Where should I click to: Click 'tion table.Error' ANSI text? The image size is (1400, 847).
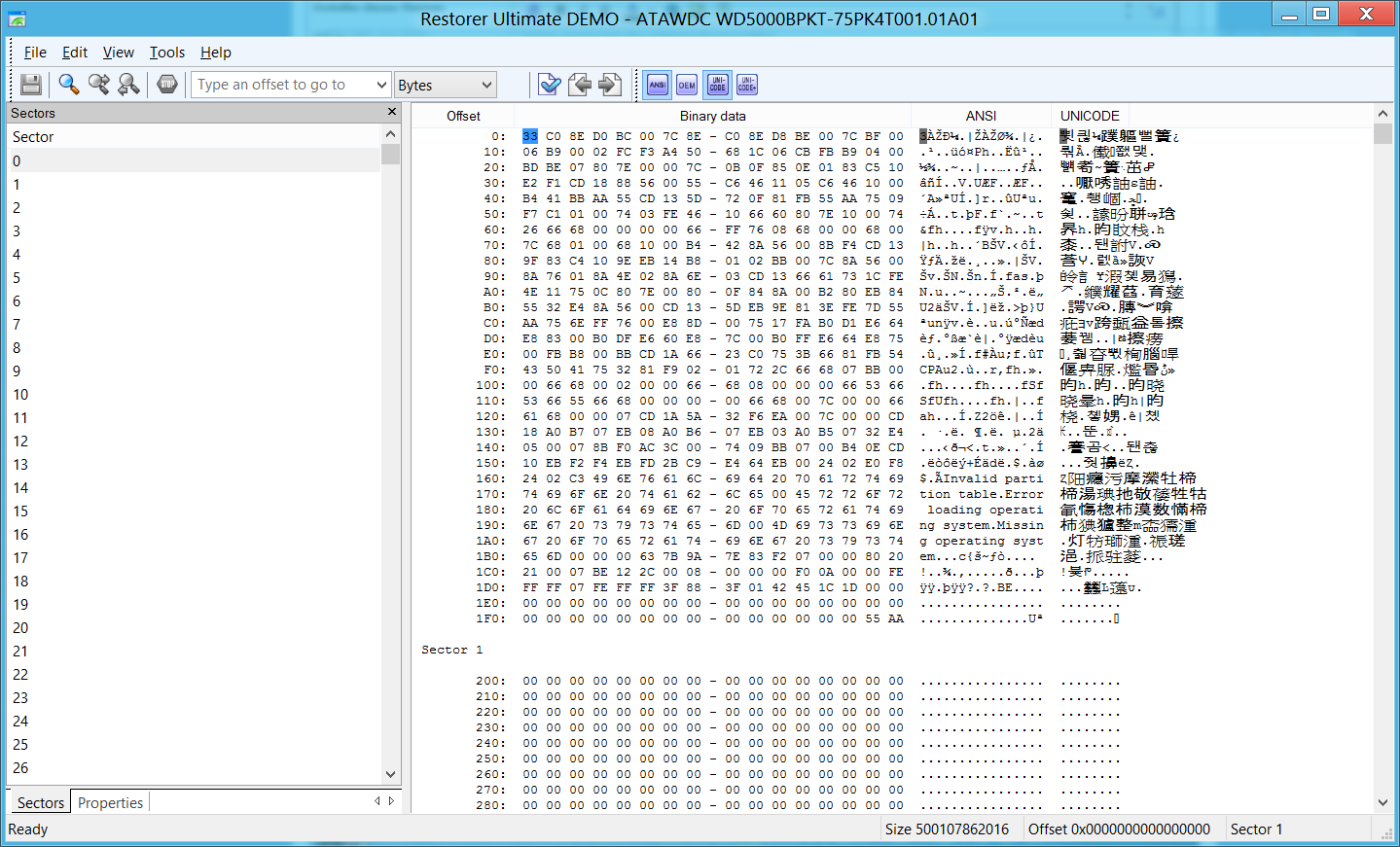pos(981,494)
